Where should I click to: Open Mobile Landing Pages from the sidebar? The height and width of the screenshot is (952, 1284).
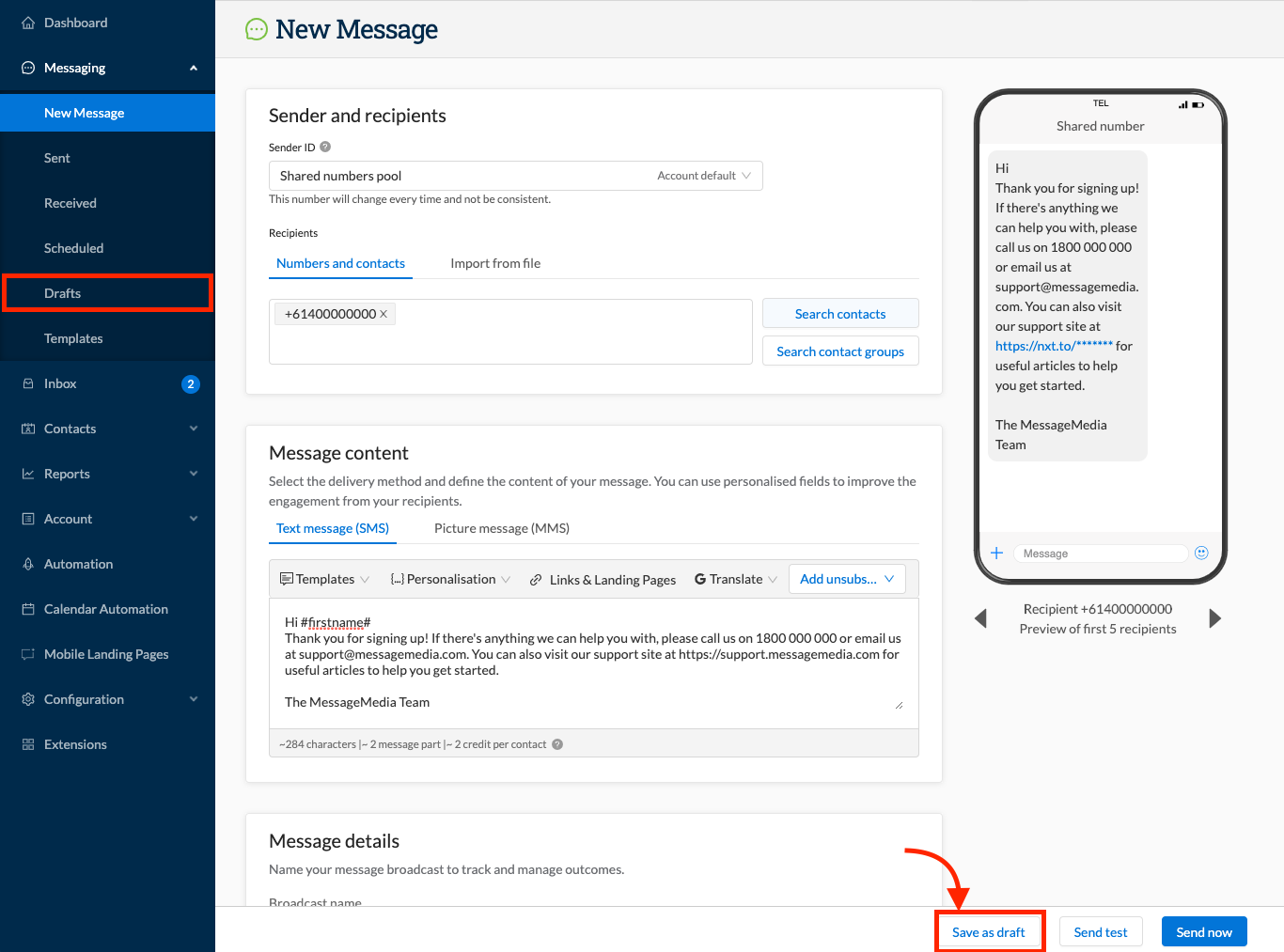point(105,653)
